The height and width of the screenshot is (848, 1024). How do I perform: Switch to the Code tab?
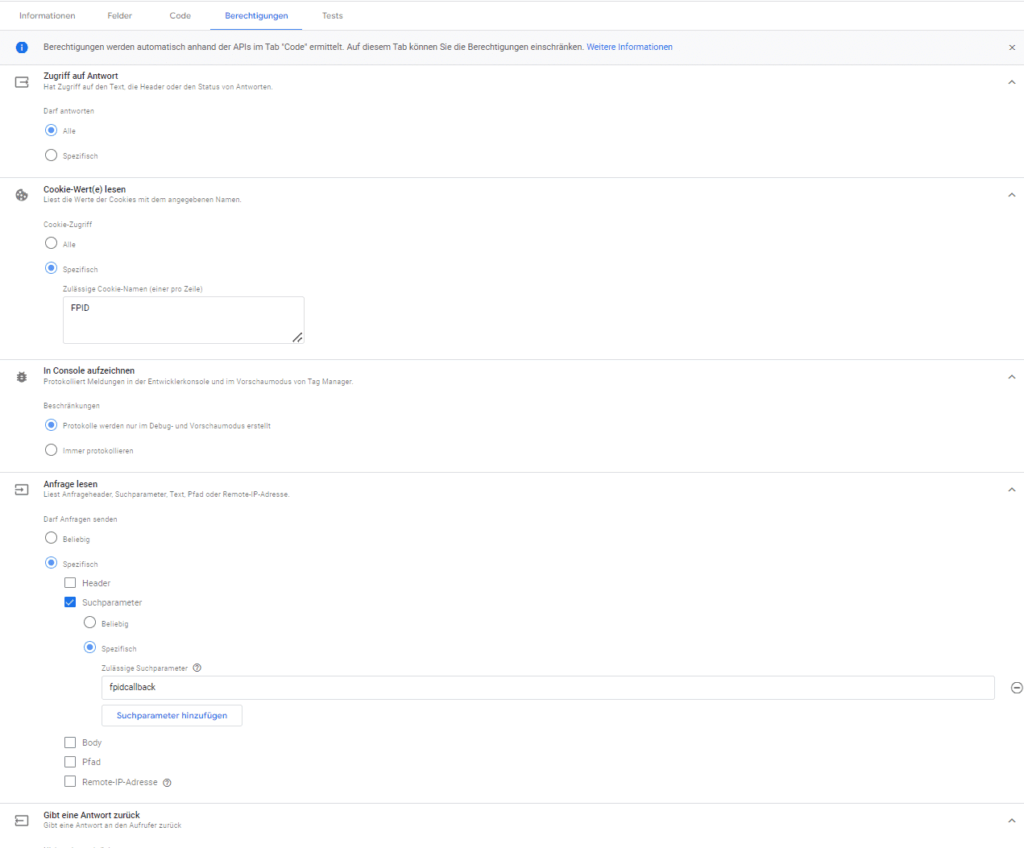[180, 16]
